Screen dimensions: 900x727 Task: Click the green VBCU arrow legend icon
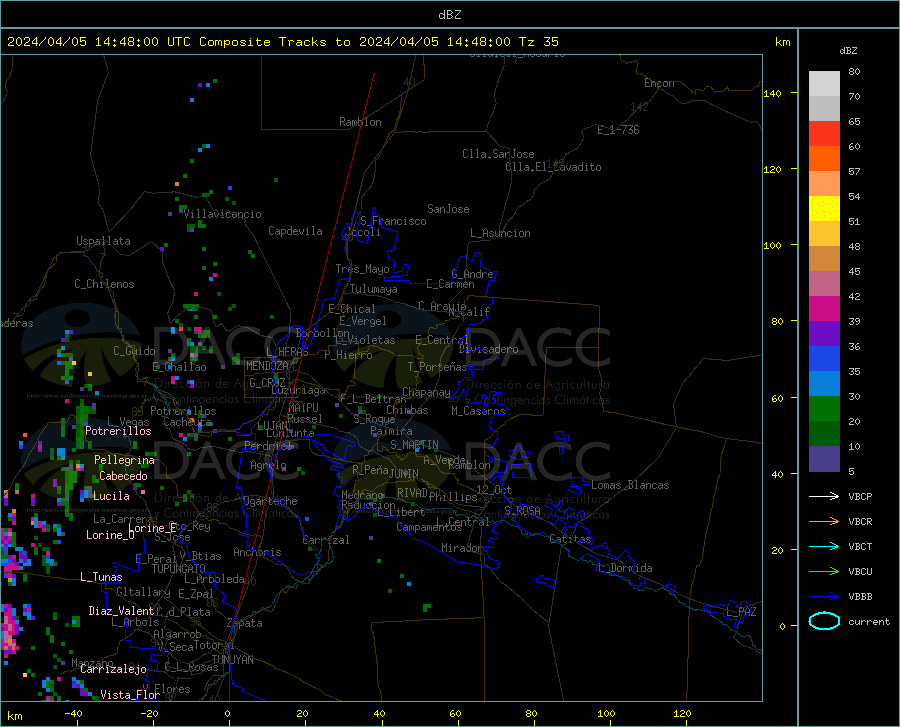[824, 572]
